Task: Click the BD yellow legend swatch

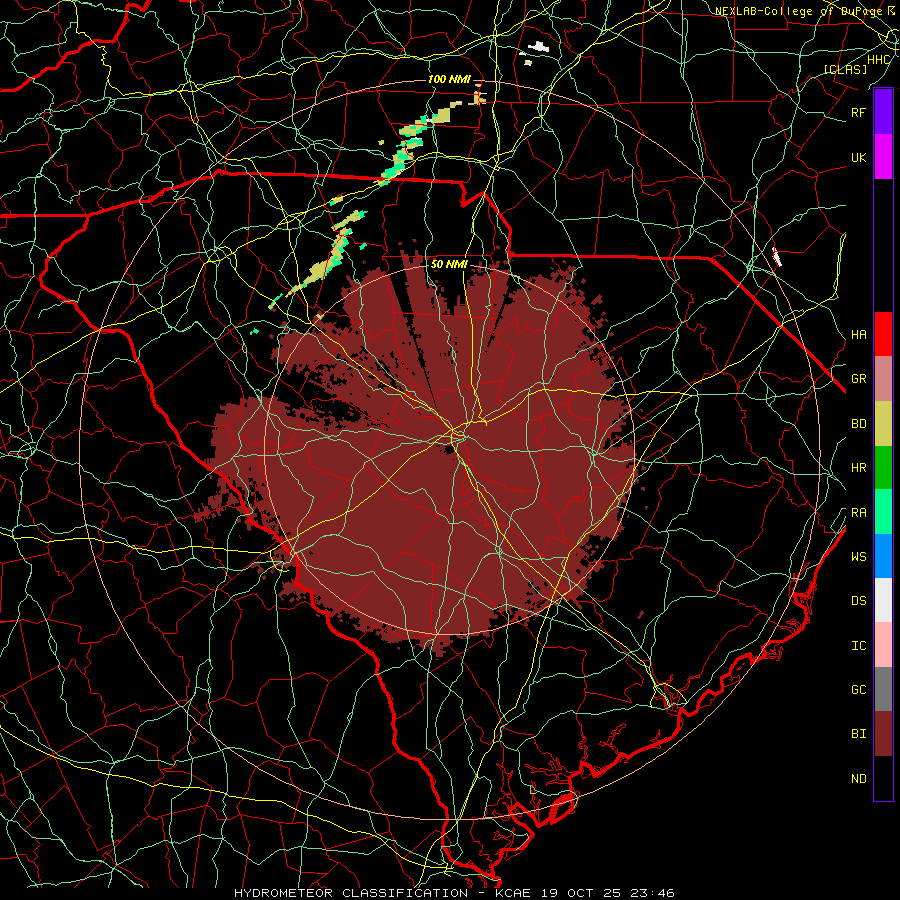Action: [x=883, y=424]
